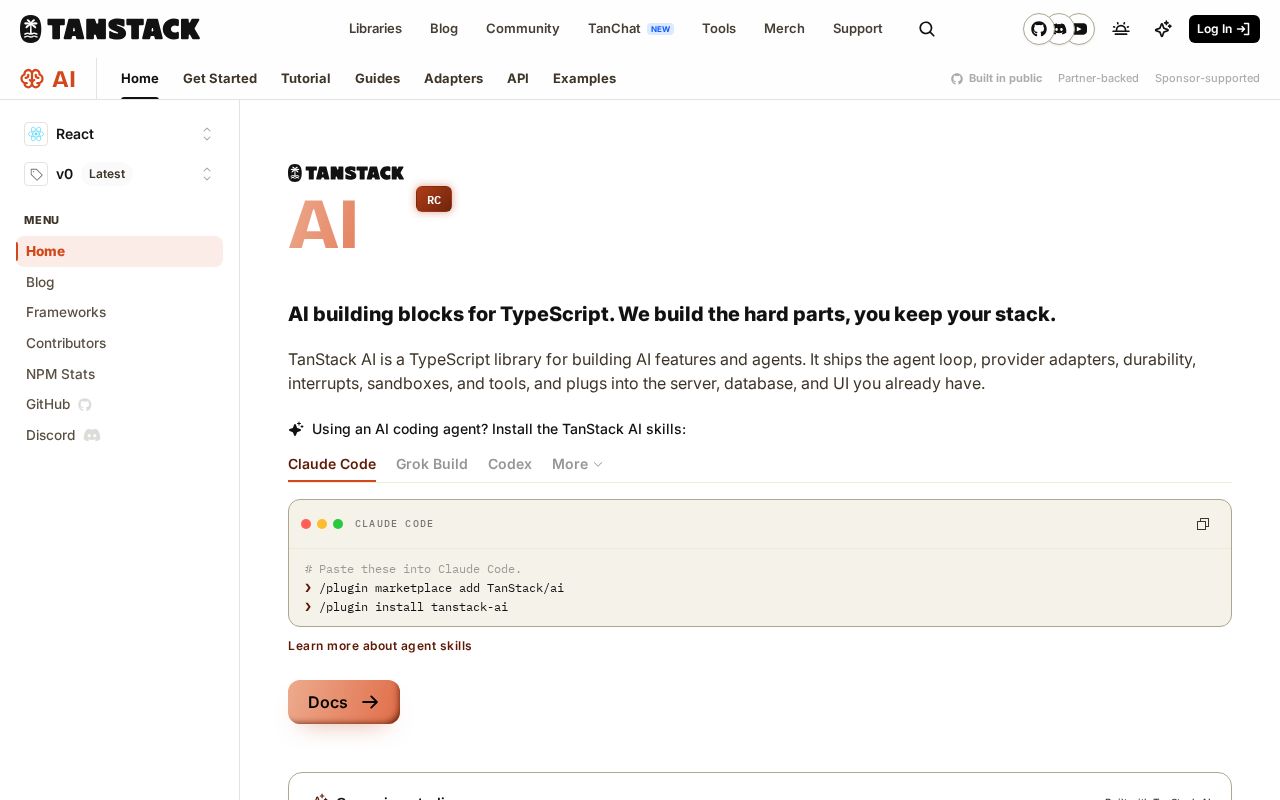Screen dimensions: 1280x800
Task: Open the API tab
Action: coord(518,78)
